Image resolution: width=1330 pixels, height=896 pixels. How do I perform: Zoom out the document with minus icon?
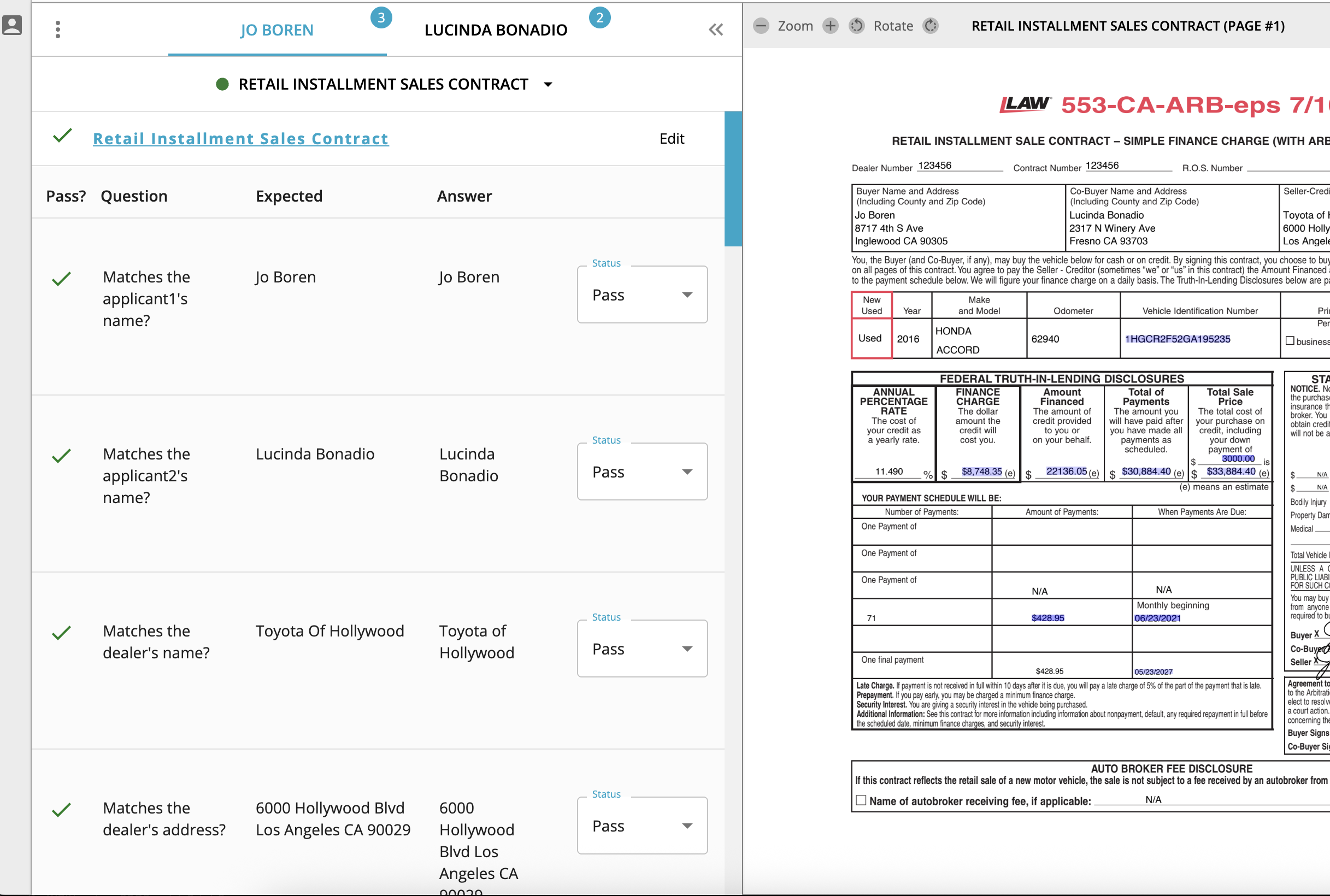[x=761, y=26]
